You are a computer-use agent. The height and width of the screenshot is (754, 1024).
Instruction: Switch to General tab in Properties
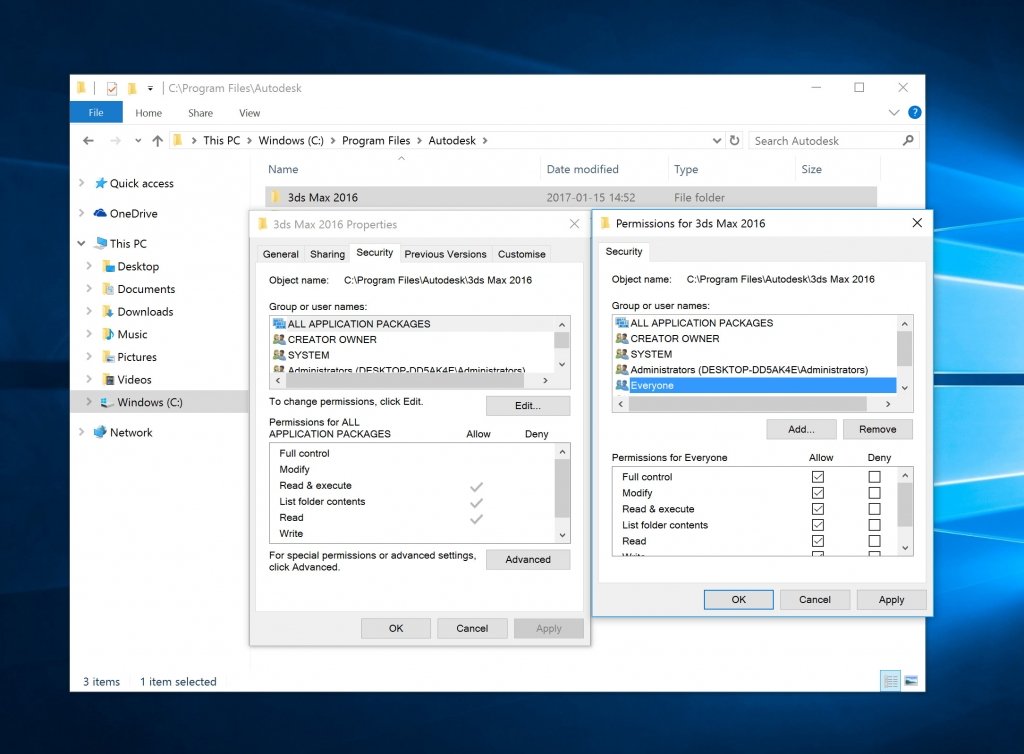tap(281, 254)
